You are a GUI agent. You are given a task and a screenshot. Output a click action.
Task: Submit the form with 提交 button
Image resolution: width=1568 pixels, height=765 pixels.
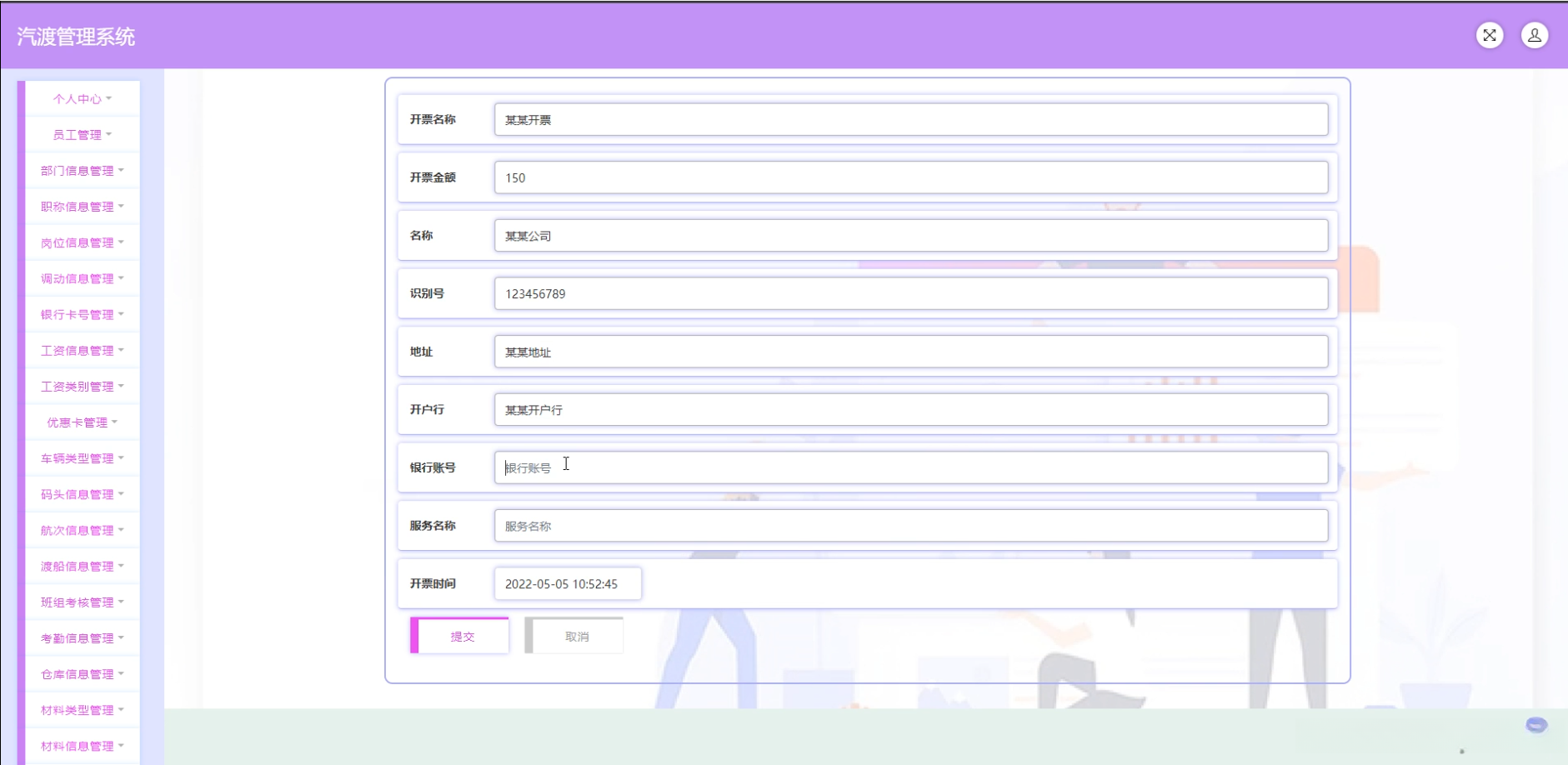[459, 636]
